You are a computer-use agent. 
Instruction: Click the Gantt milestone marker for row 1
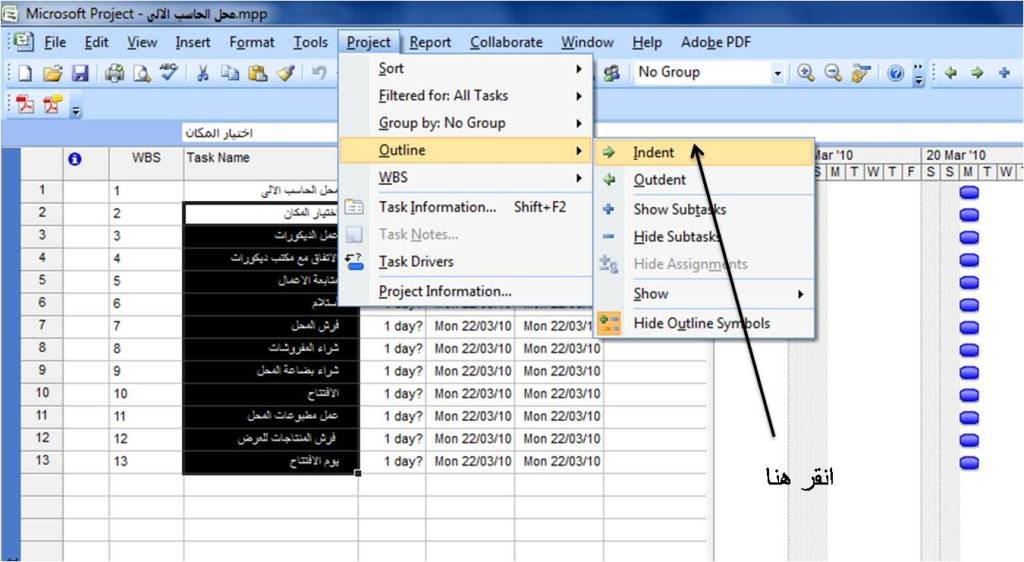coord(969,192)
